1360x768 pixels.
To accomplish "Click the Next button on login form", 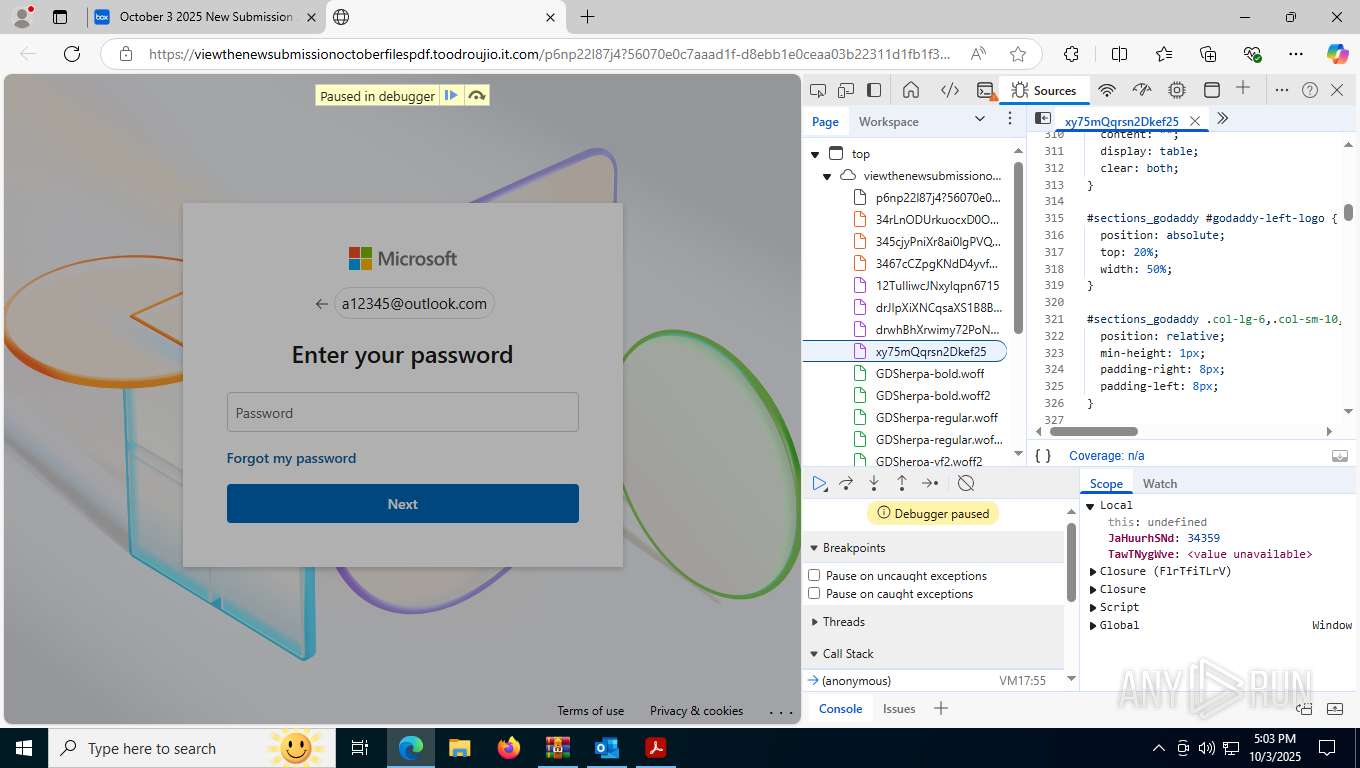I will pos(402,504).
